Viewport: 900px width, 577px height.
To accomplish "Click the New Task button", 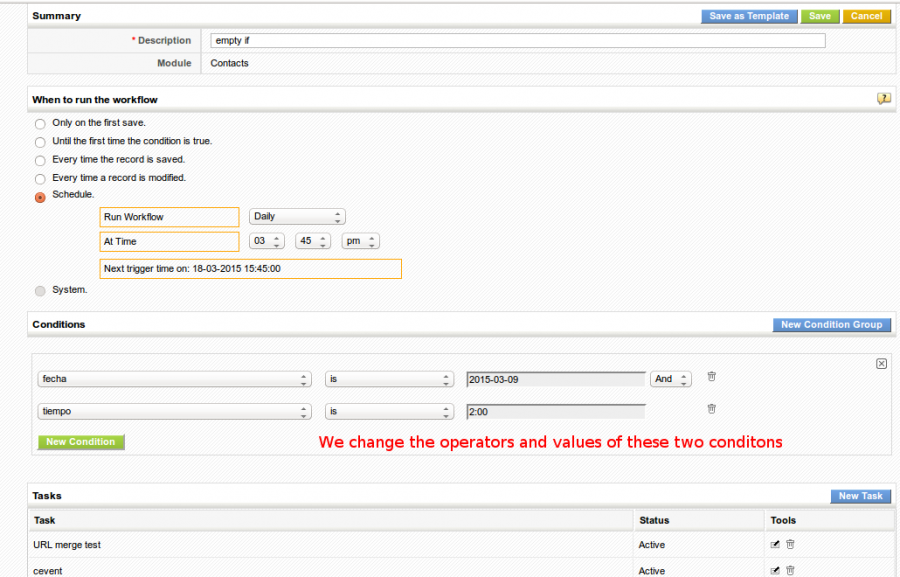I will point(860,496).
